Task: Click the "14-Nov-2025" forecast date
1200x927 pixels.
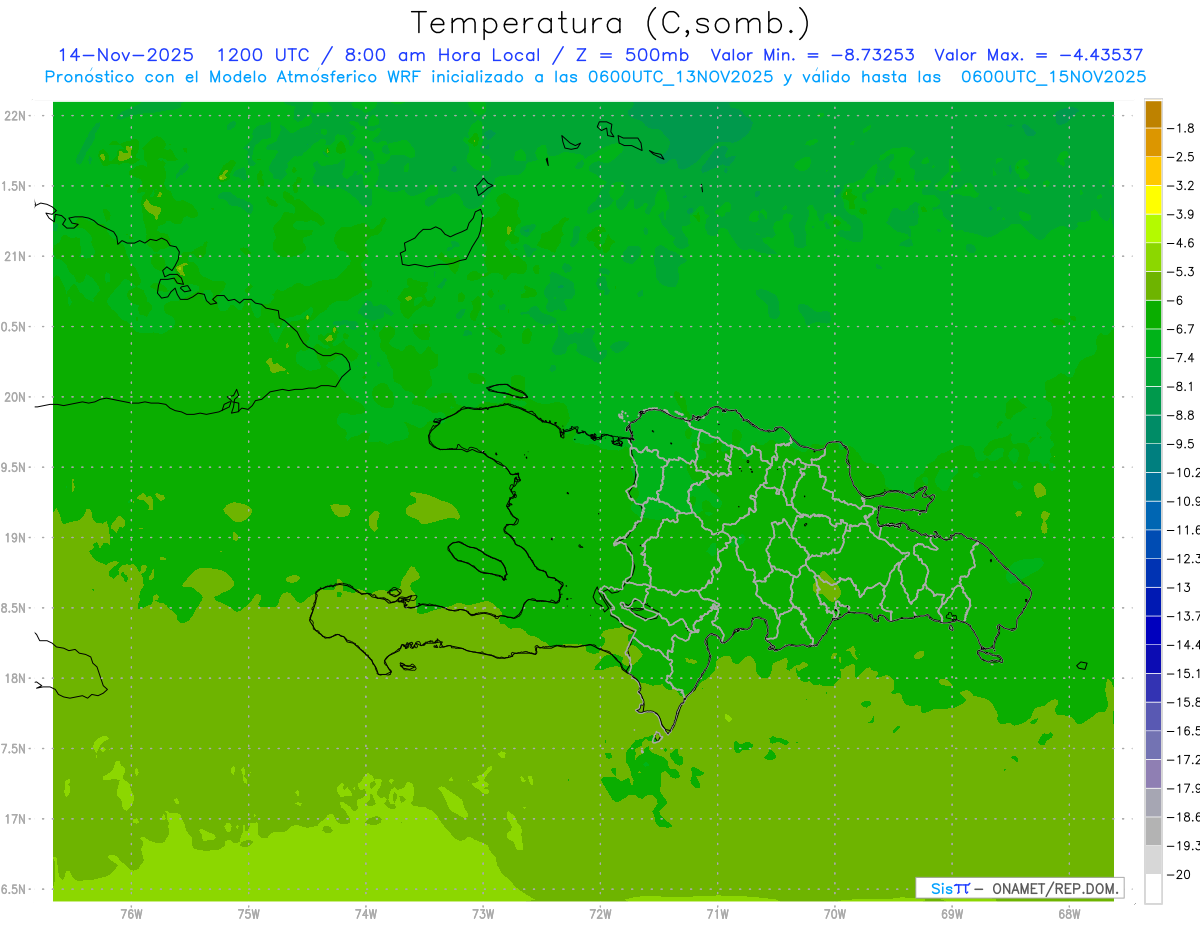Action: [126, 56]
